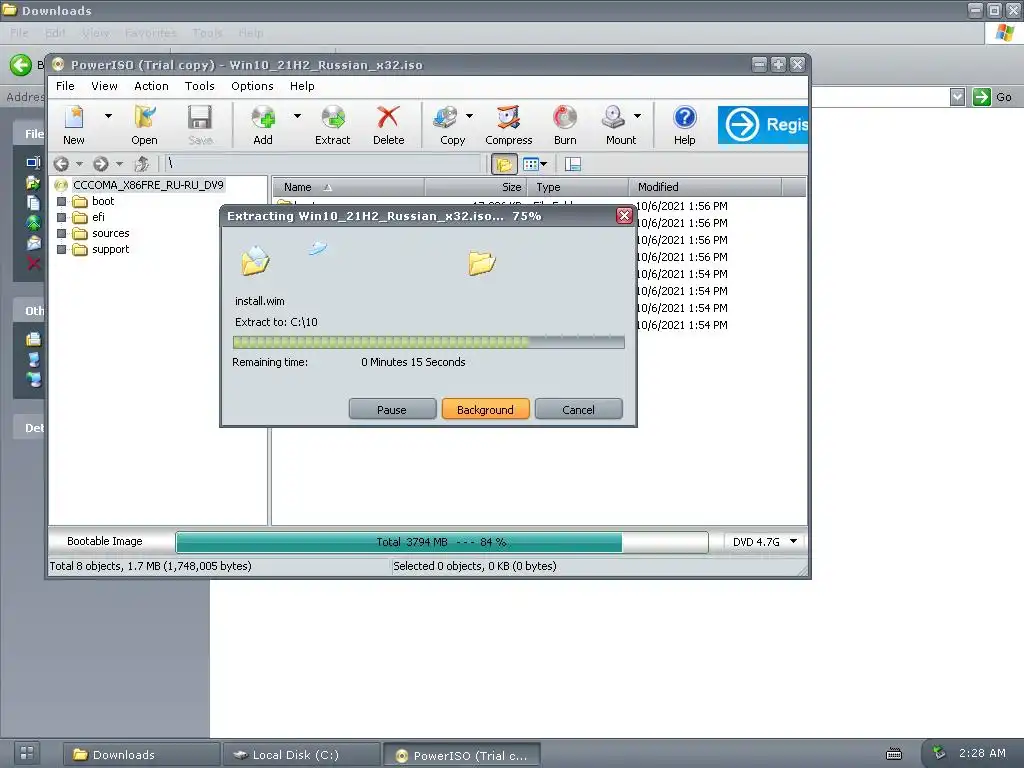Viewport: 1024px width, 768px height.
Task: Expand the sources folder node
Action: coord(61,234)
